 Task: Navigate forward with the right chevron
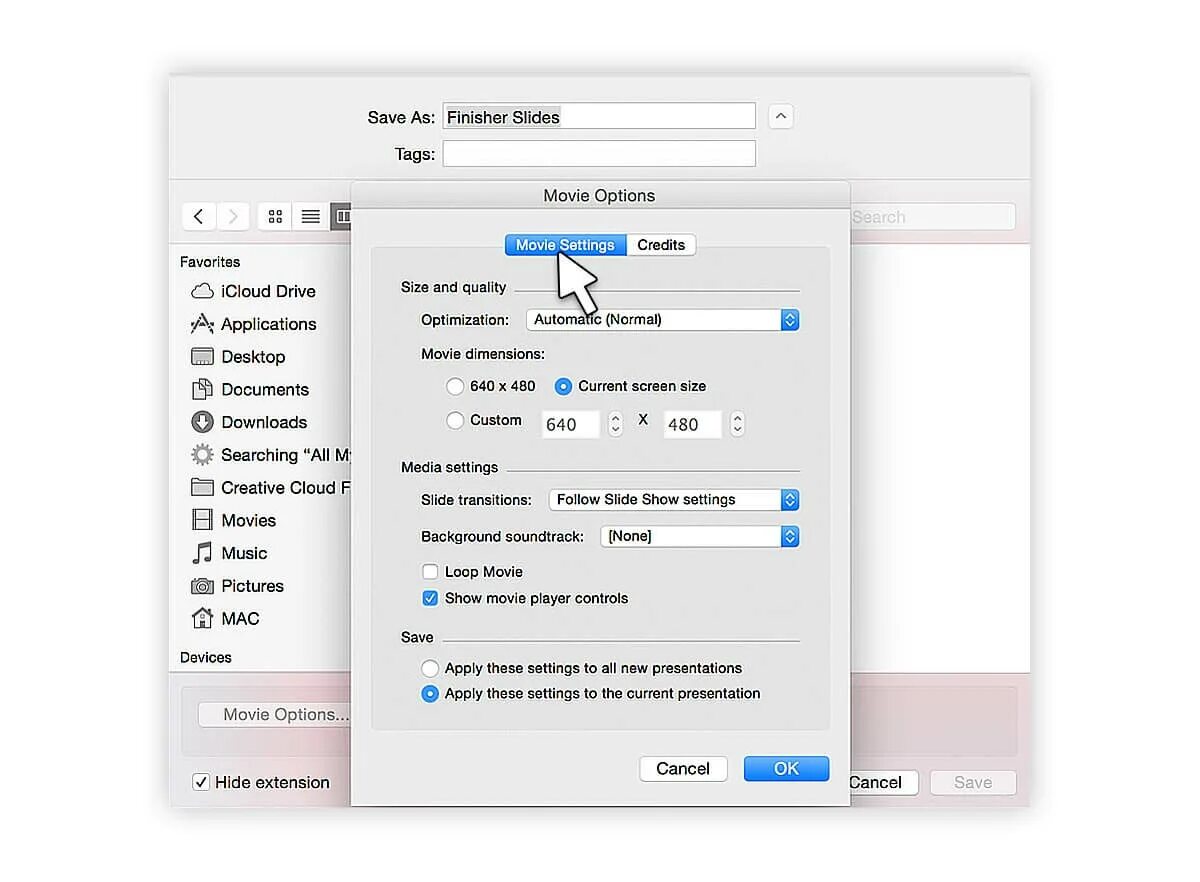click(x=232, y=216)
